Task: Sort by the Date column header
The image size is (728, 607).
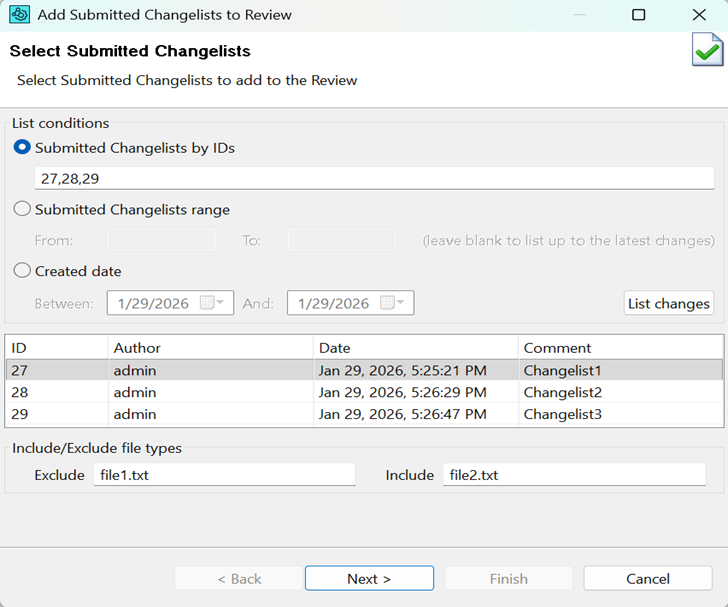Action: (x=416, y=347)
